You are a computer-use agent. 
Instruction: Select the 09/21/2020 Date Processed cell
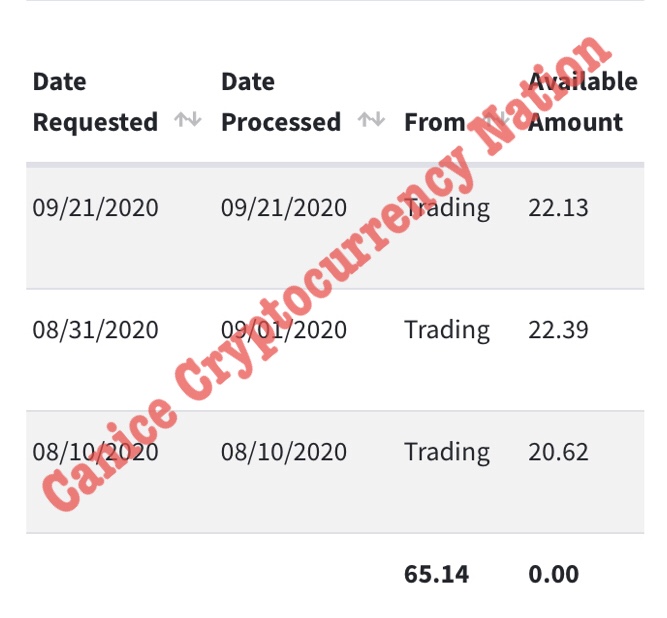click(284, 208)
